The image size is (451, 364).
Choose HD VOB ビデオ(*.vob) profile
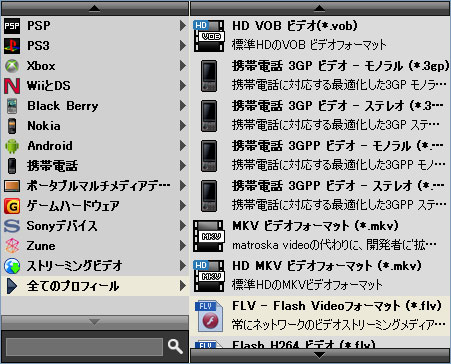(320, 36)
